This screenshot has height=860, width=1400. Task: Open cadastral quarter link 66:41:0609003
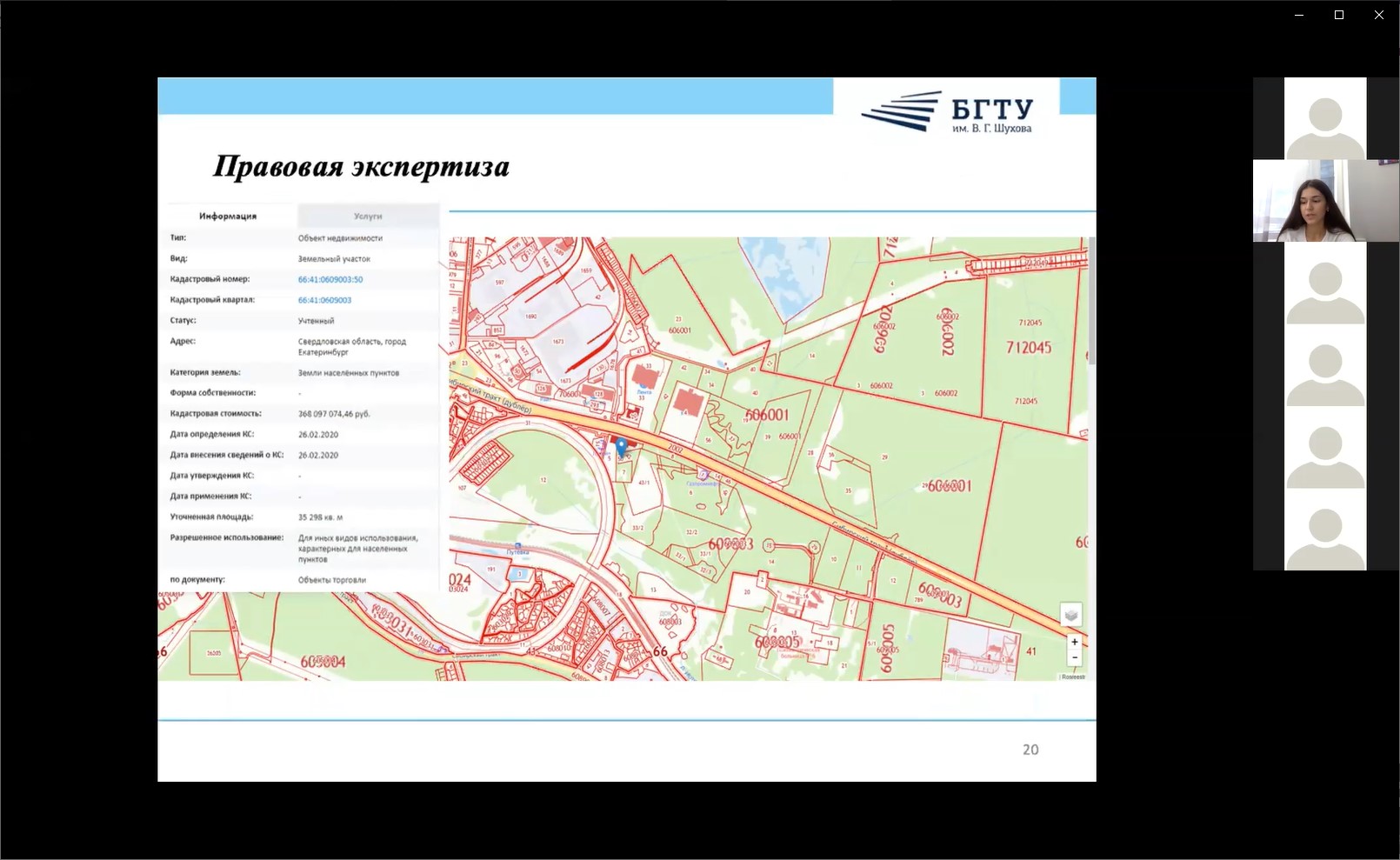324,300
